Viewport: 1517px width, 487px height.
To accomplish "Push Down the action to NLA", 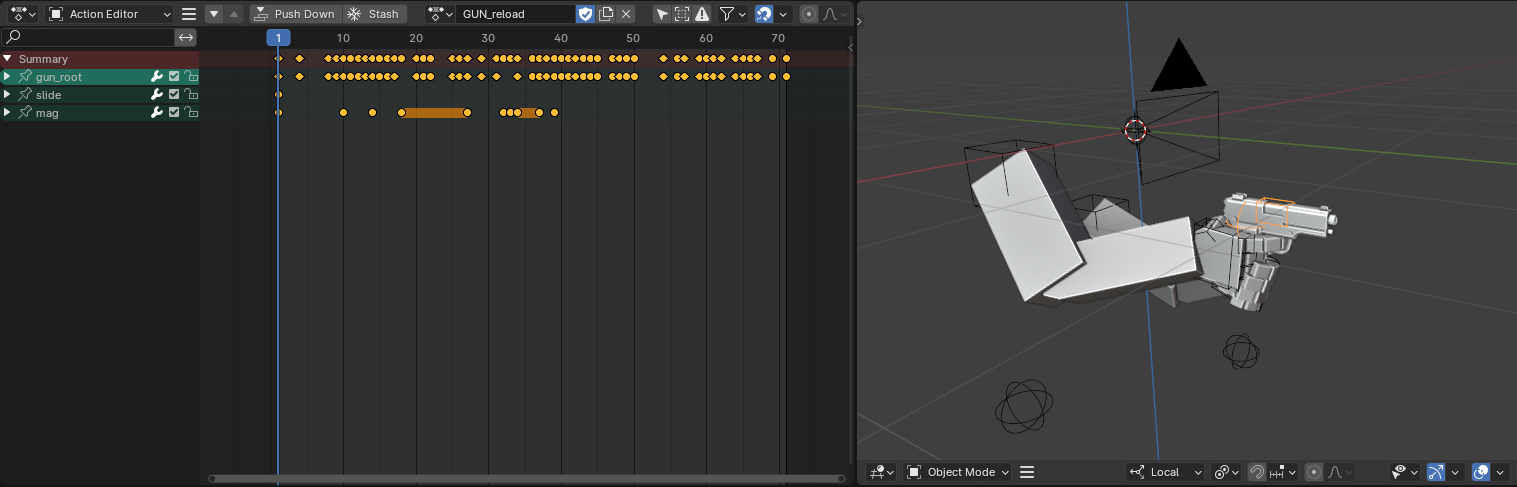I will tap(294, 14).
